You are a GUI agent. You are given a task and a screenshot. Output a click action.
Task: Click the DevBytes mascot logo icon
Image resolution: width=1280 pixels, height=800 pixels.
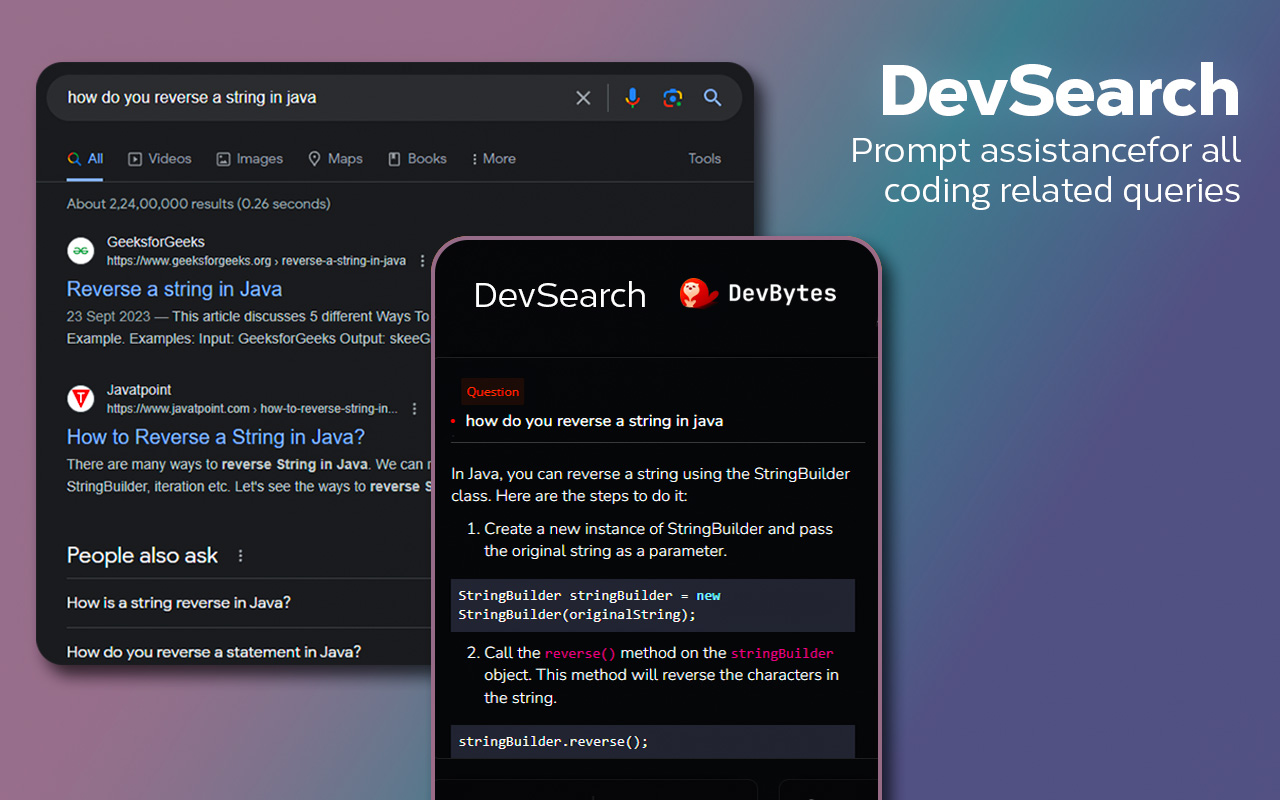pyautogui.click(x=698, y=293)
